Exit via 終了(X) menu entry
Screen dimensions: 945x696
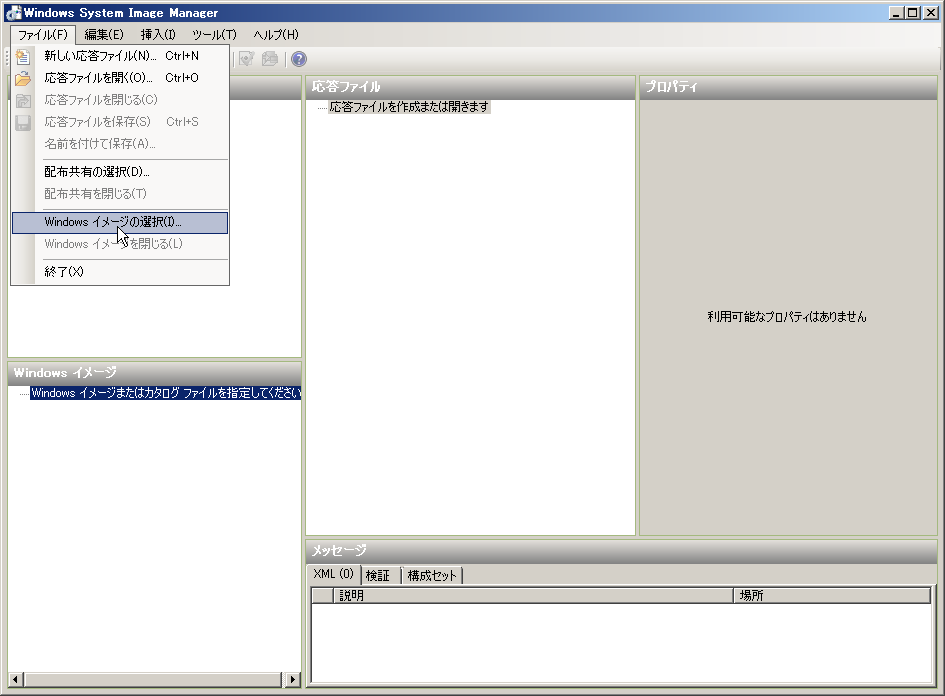120,272
